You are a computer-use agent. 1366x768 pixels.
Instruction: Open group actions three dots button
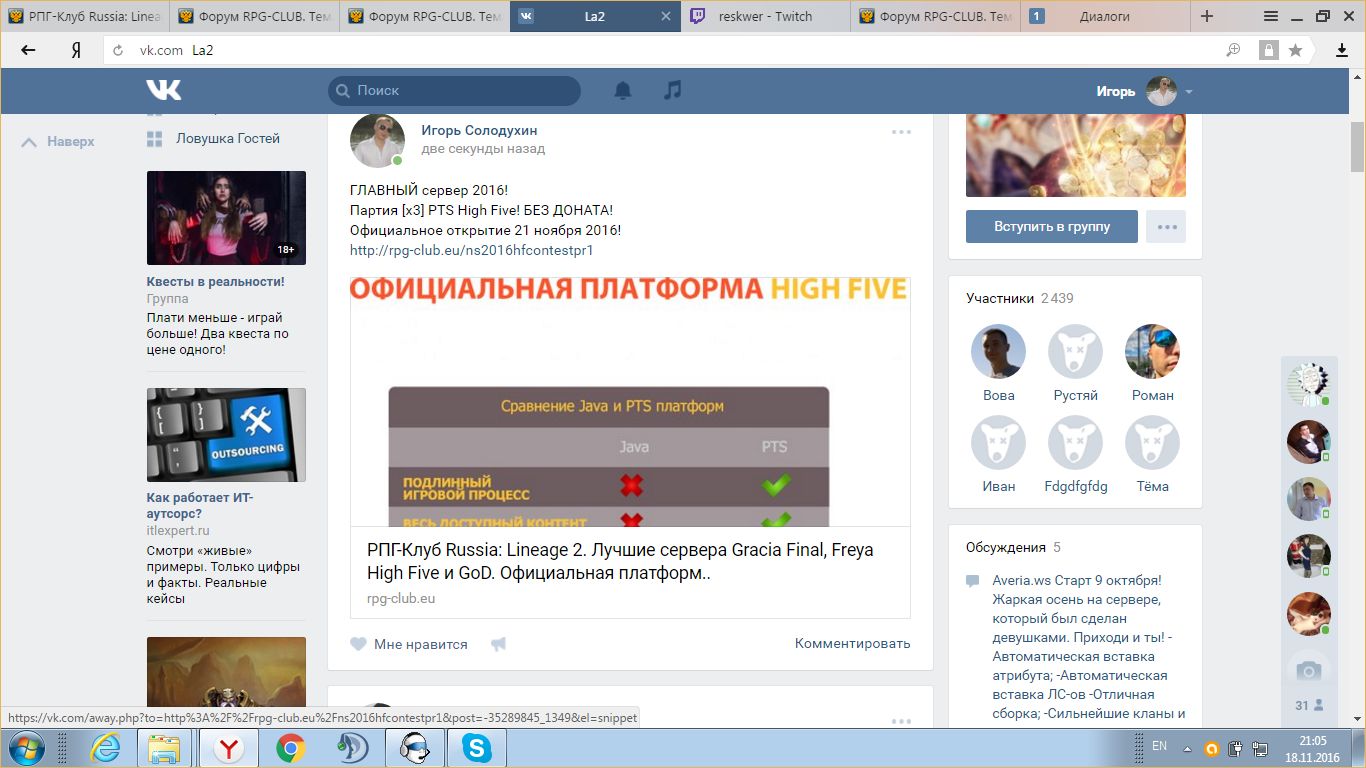tap(1166, 227)
